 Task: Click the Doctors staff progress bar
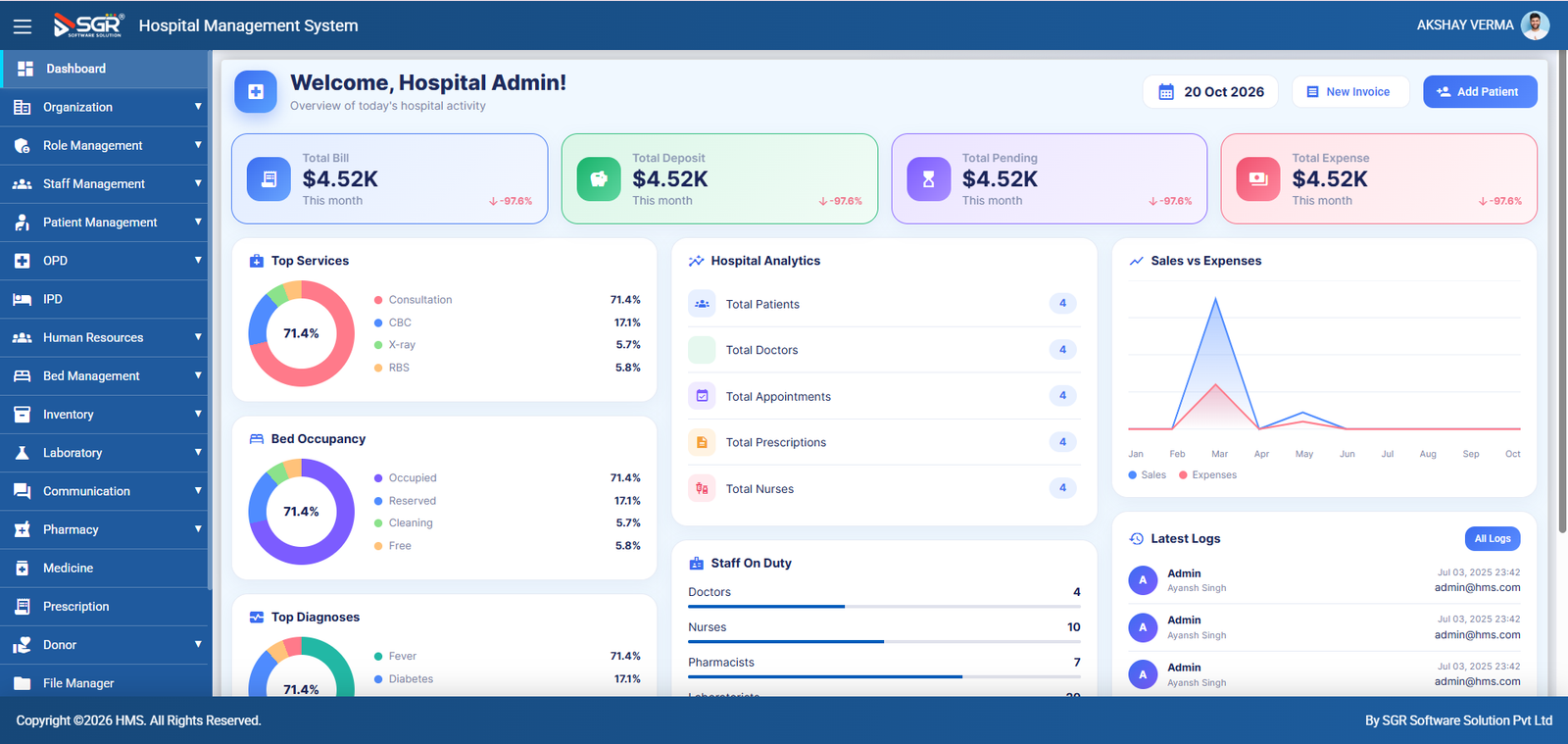(884, 607)
